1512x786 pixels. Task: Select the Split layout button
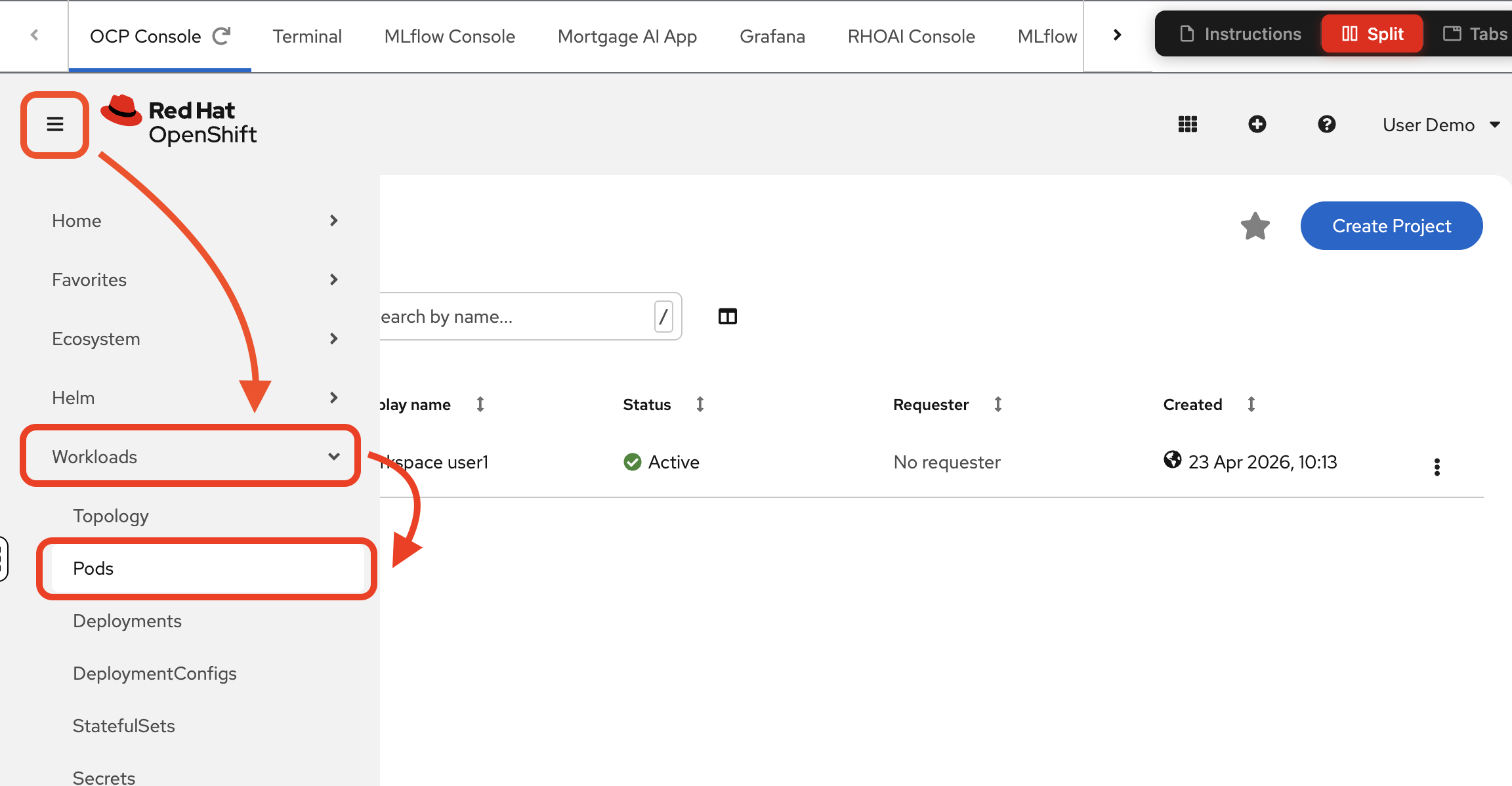(1372, 33)
